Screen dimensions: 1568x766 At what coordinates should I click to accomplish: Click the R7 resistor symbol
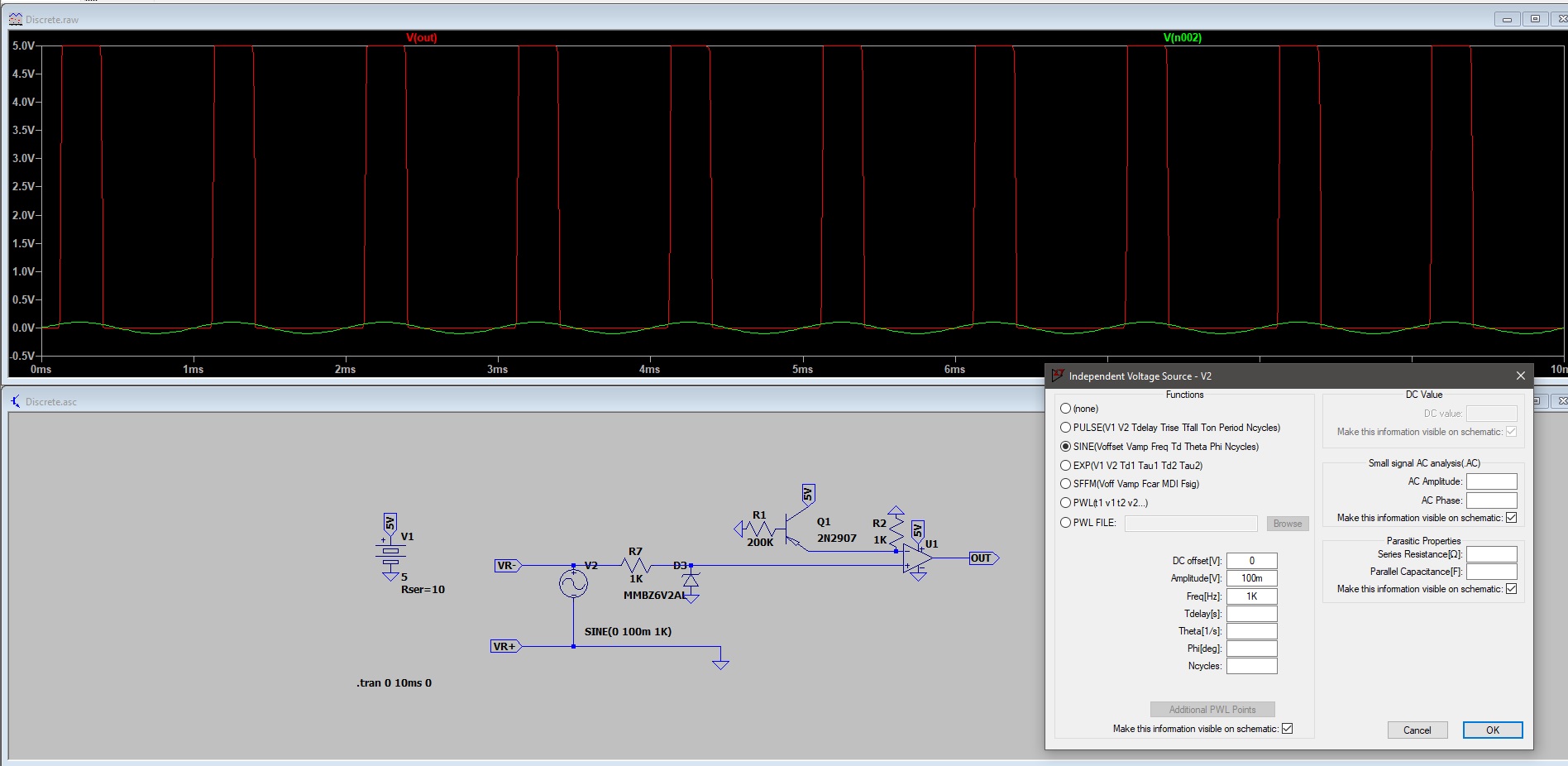635,566
